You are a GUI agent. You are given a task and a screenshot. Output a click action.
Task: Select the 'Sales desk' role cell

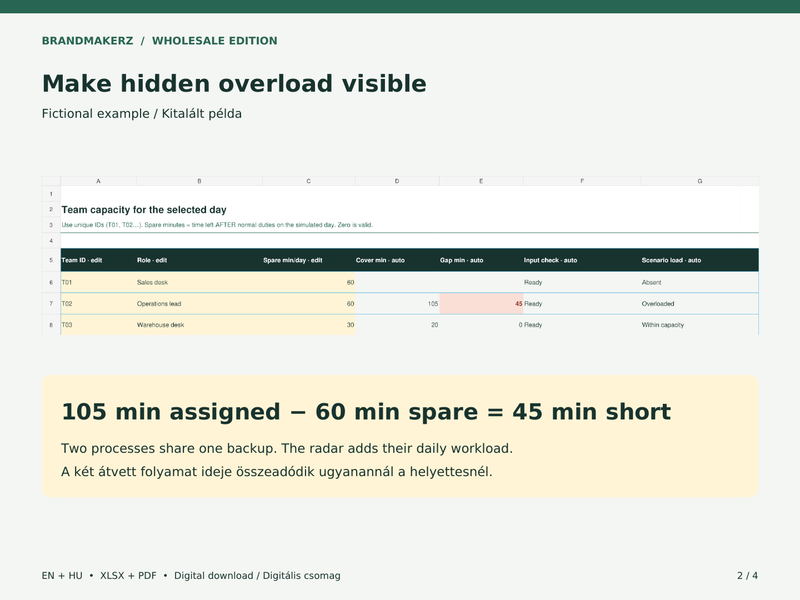coord(199,282)
